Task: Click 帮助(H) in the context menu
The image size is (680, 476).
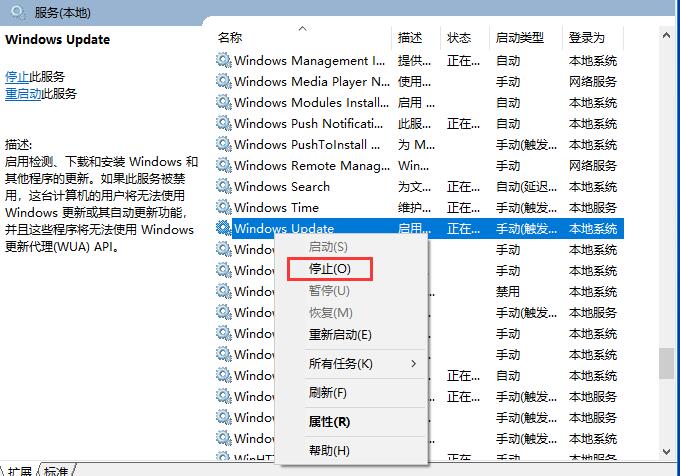Action: (329, 451)
